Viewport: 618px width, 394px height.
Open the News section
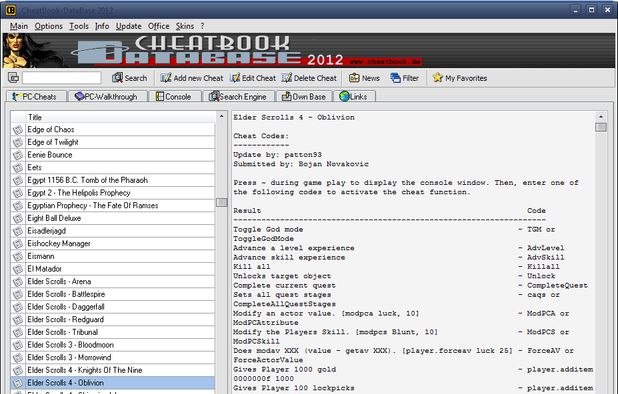point(364,78)
